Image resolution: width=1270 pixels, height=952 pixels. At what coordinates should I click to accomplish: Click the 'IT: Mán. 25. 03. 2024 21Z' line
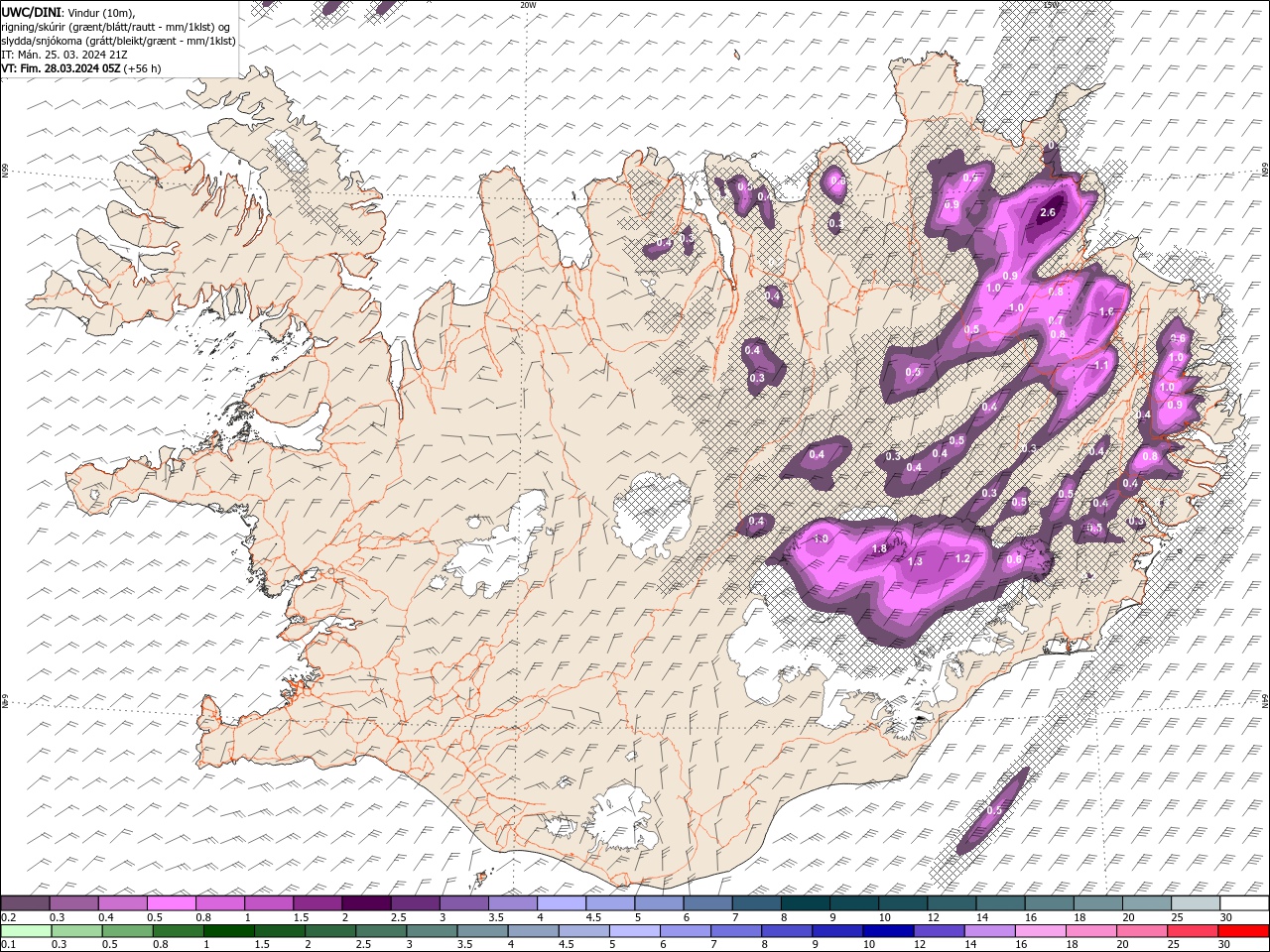63,55
